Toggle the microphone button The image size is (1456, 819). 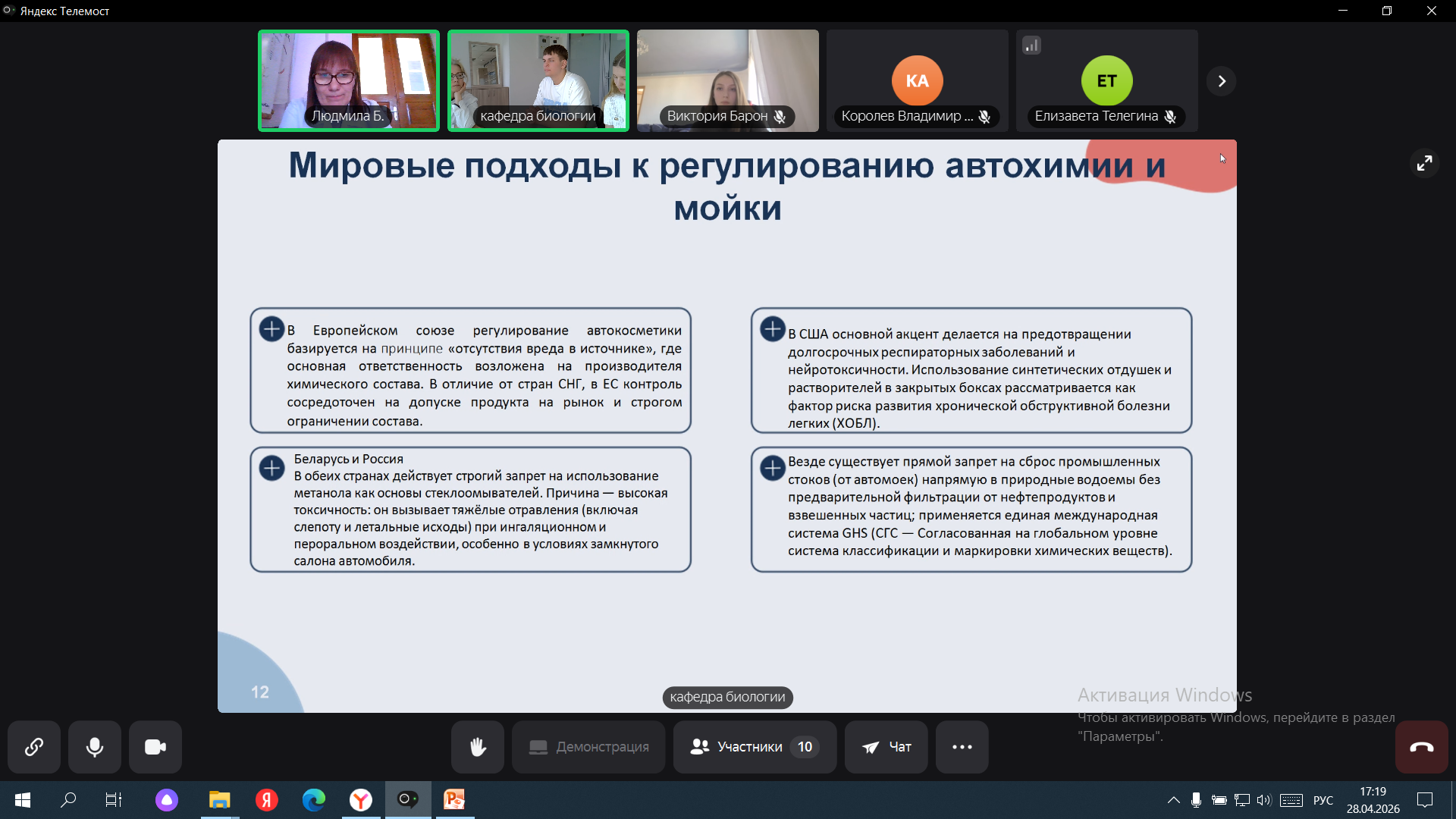click(95, 747)
